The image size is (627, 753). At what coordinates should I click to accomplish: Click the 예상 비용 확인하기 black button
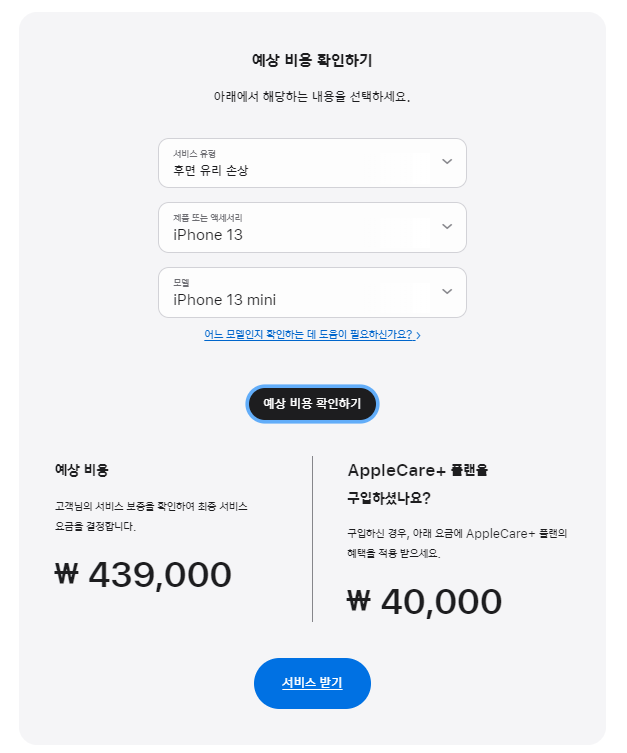point(312,404)
